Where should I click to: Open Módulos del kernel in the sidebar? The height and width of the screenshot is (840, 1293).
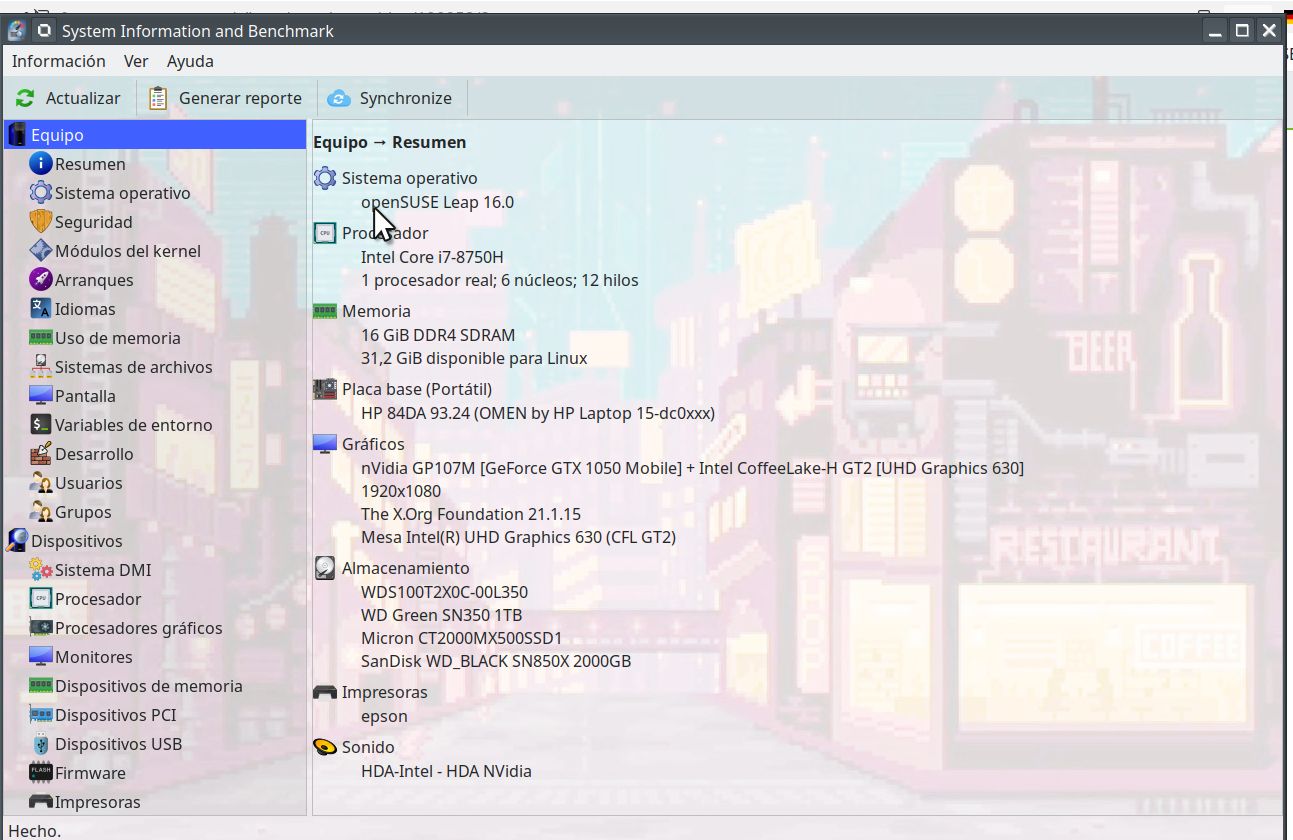pyautogui.click(x=127, y=251)
